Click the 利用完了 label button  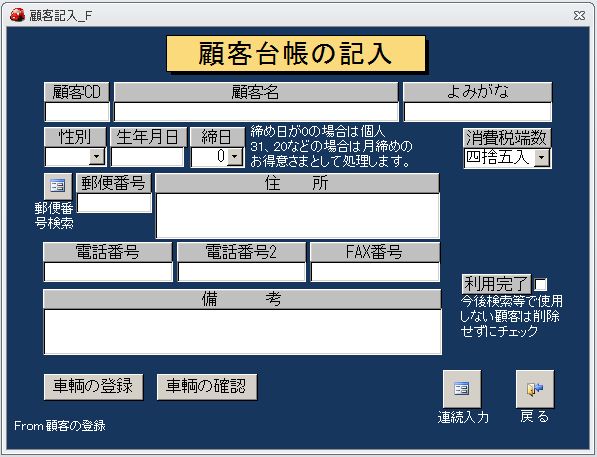click(x=496, y=284)
